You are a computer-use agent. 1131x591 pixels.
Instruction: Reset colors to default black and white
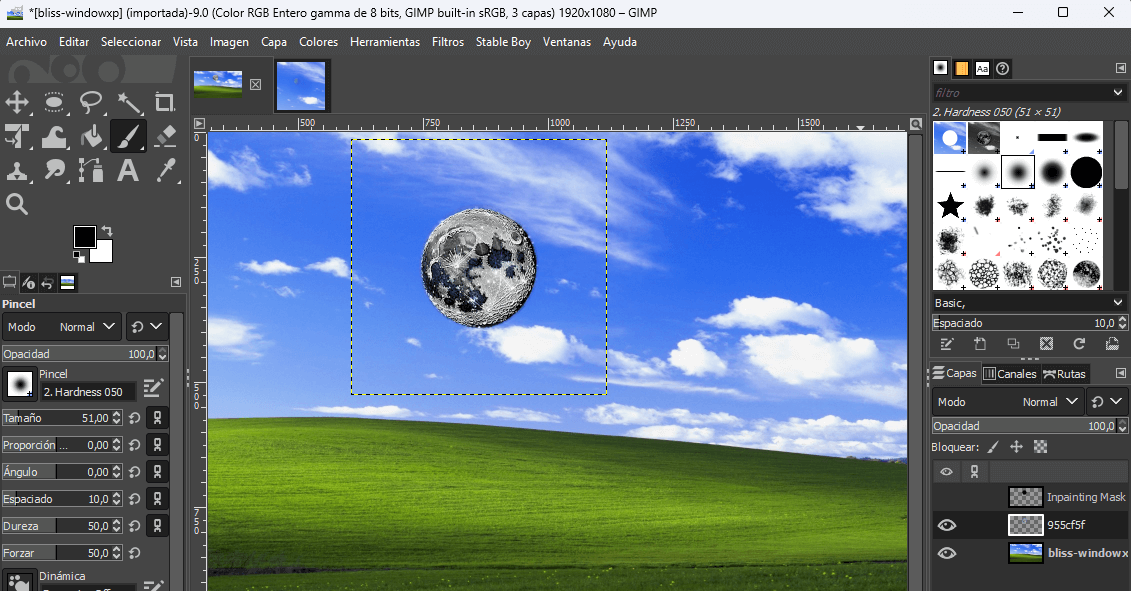(x=78, y=256)
